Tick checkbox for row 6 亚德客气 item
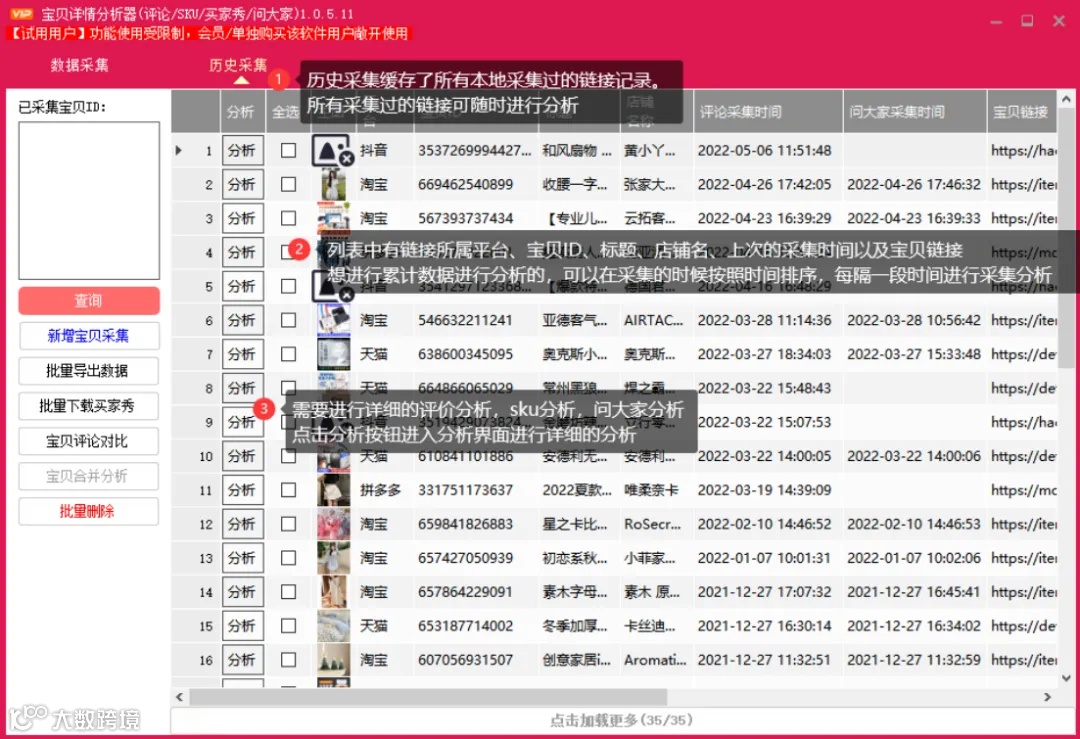This screenshot has width=1080, height=739. click(289, 320)
